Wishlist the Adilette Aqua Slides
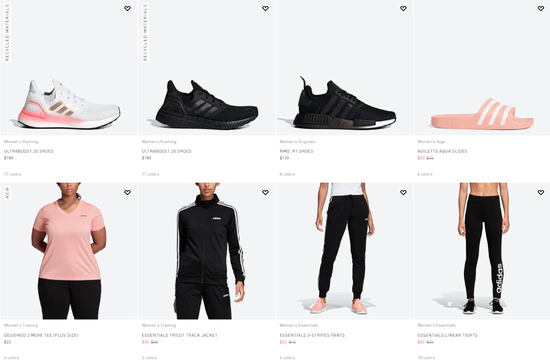 (x=541, y=8)
